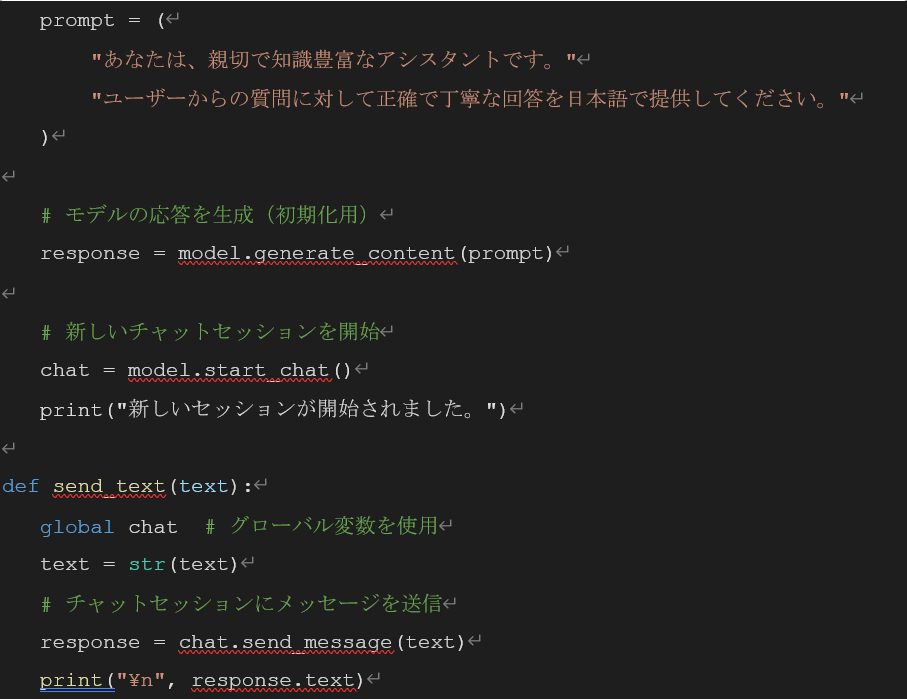The width and height of the screenshot is (907, 700).
Task: Click on "chat.send_message" text
Action: 285,642
